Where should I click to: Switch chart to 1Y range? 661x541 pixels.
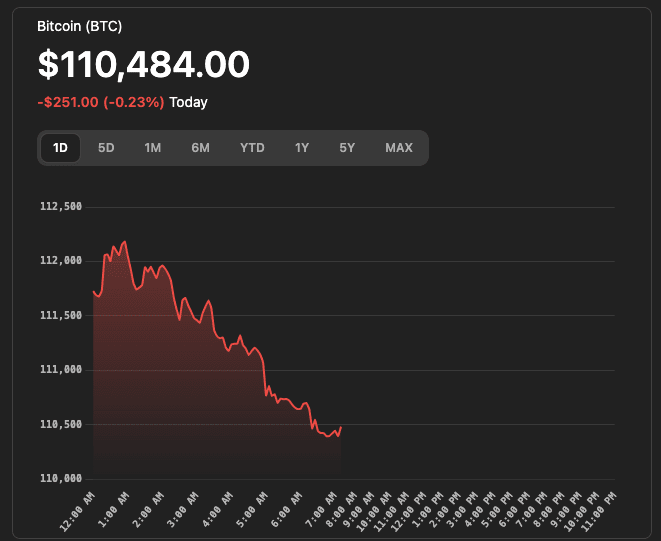301,148
